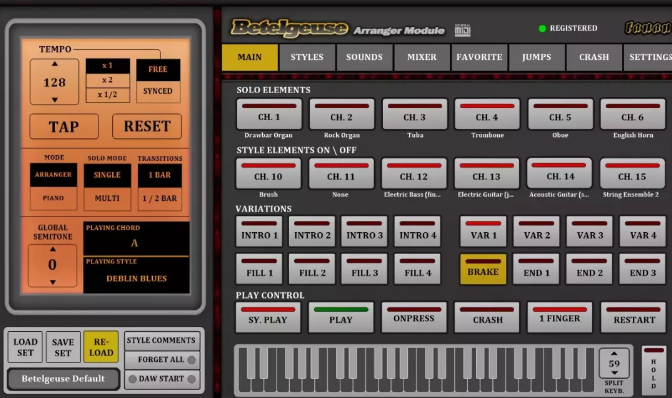Click the LOAD SET button

point(25,347)
